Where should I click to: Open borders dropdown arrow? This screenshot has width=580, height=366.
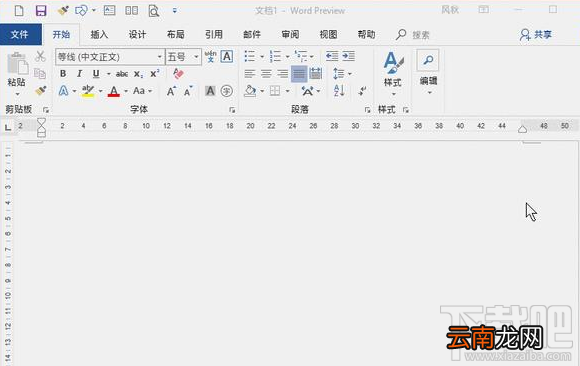click(x=287, y=91)
